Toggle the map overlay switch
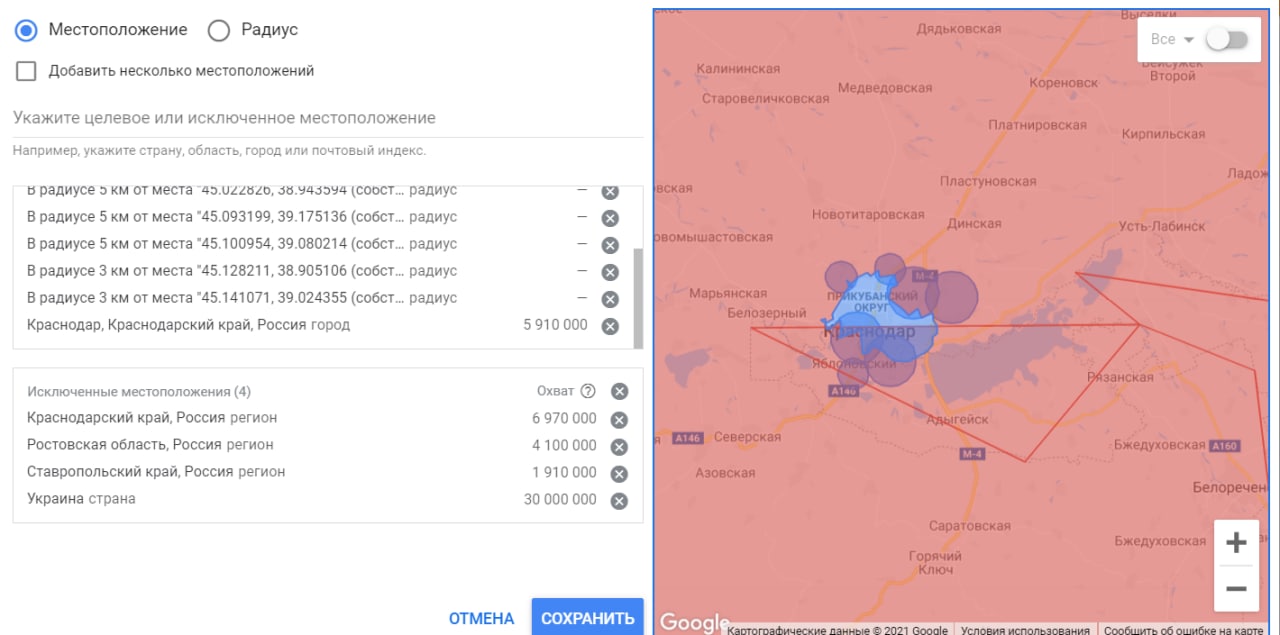 [1227, 40]
